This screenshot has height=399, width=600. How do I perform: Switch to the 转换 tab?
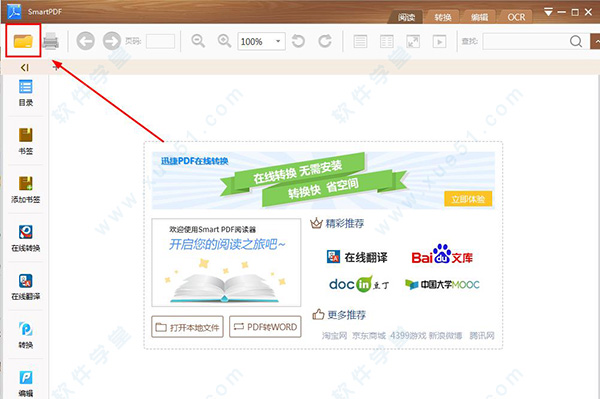(443, 17)
